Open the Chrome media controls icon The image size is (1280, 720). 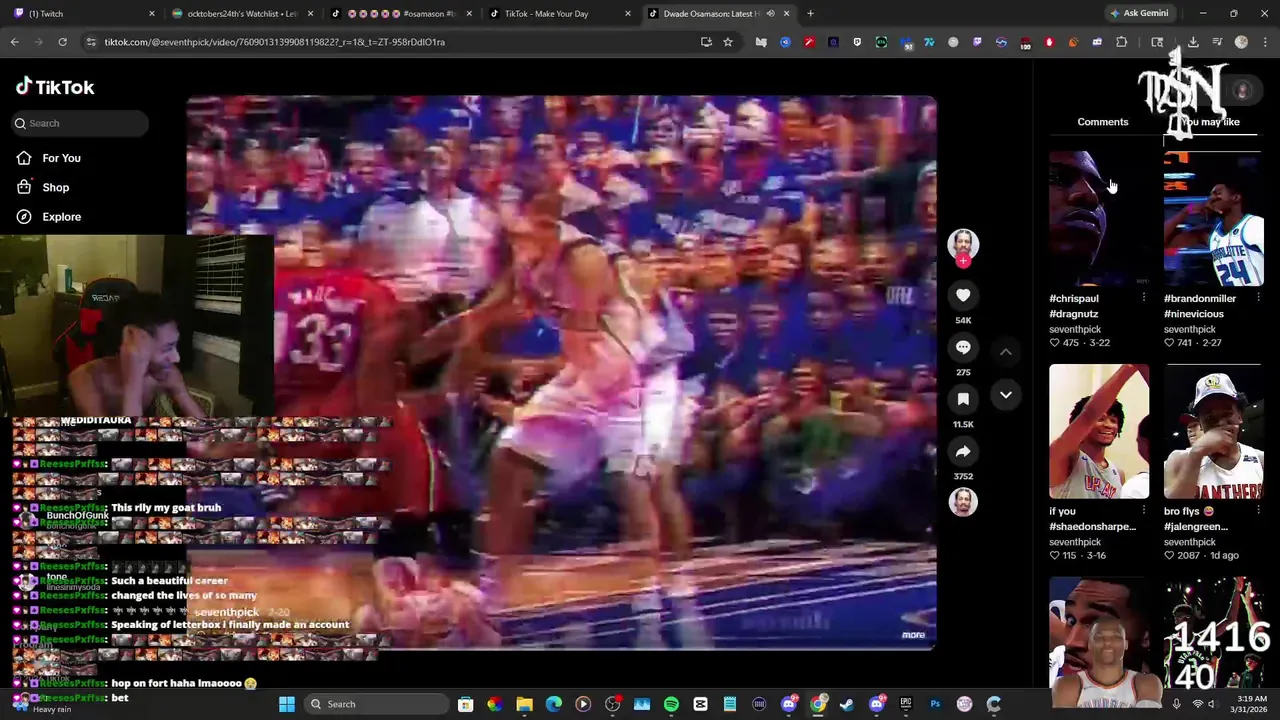1217,42
